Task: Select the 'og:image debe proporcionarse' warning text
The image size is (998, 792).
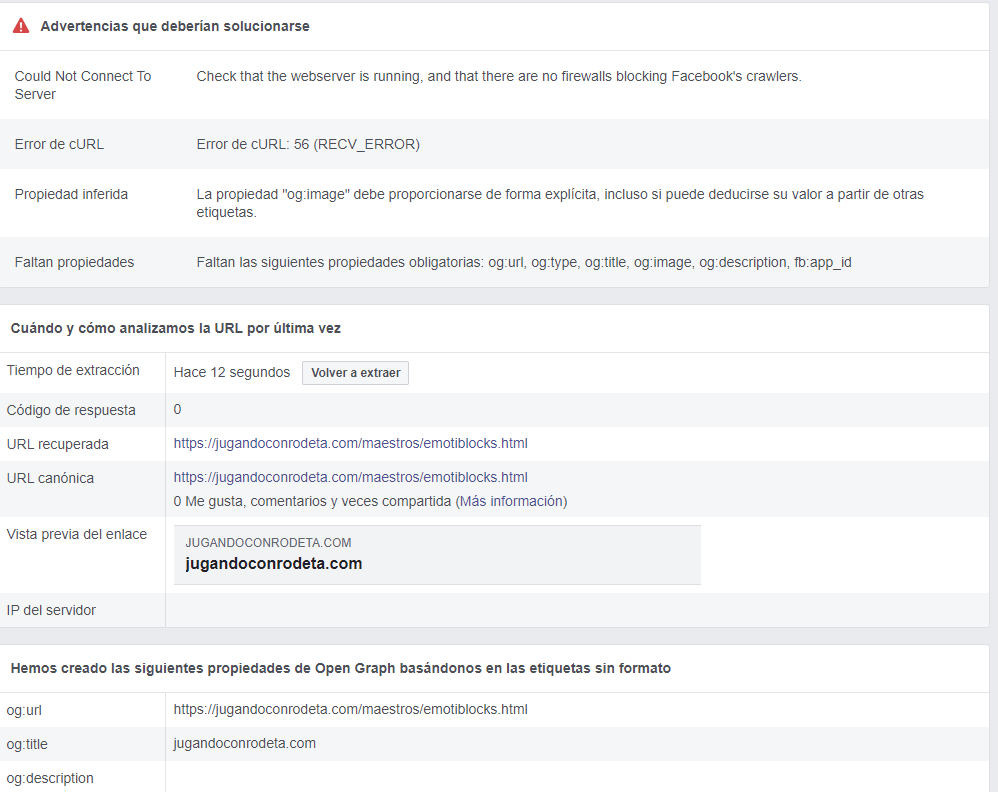Action: point(560,203)
